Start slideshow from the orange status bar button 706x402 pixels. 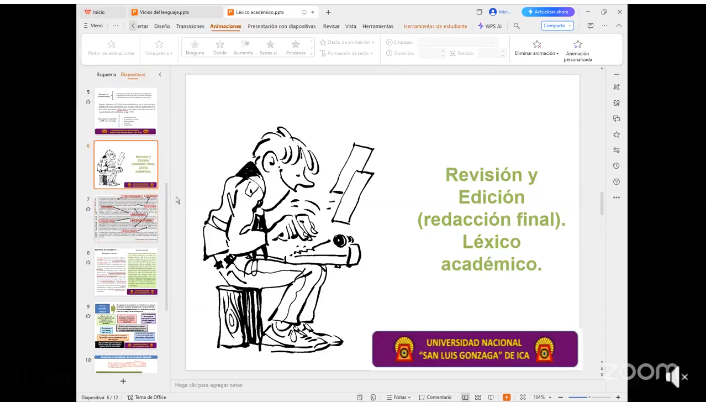tap(507, 397)
